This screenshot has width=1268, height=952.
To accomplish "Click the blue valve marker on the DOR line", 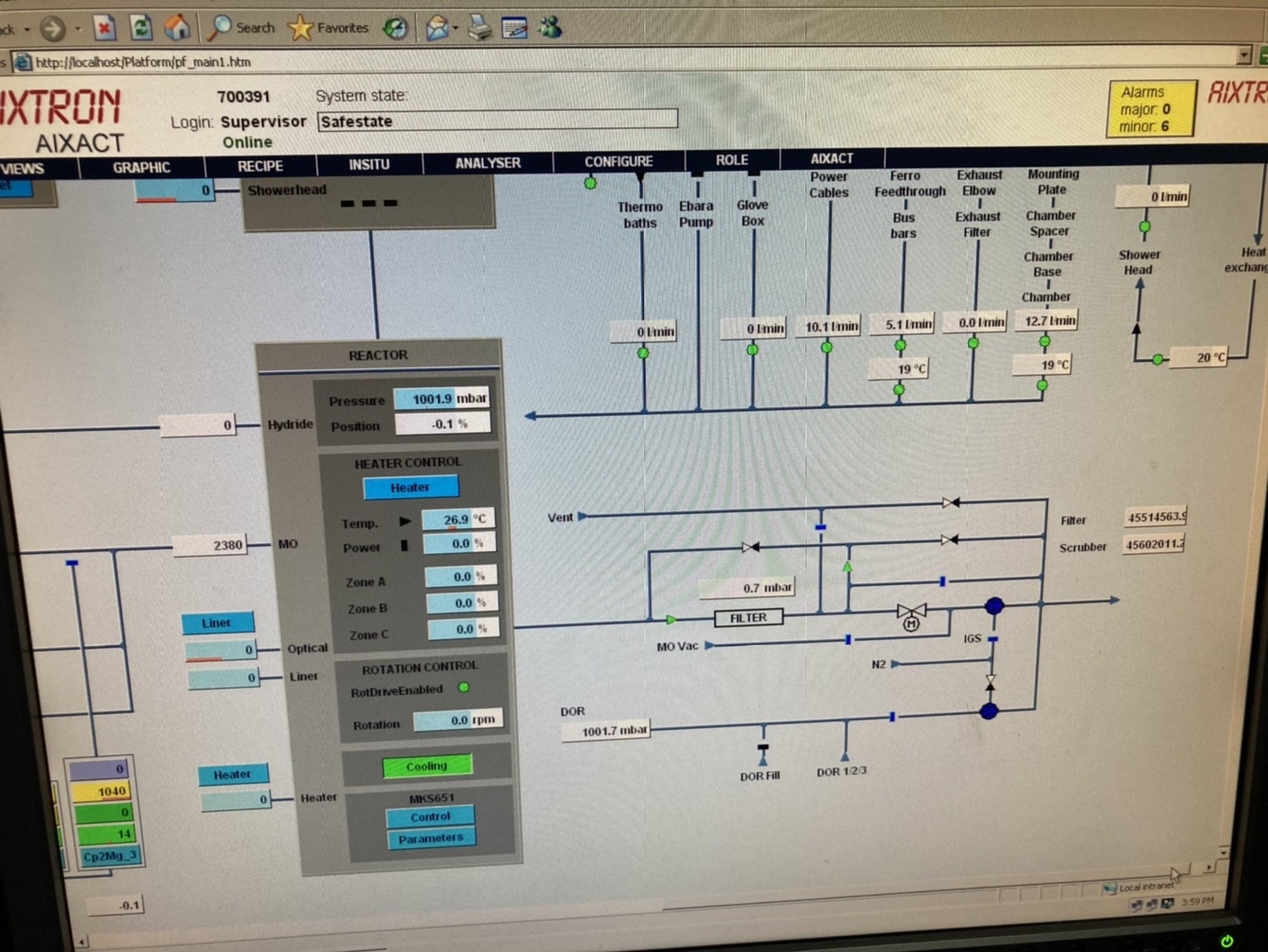I will (892, 716).
